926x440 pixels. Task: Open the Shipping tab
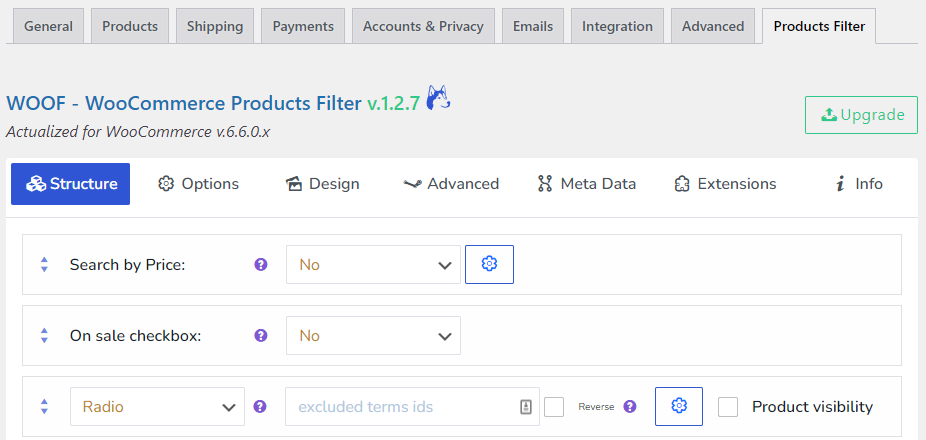pyautogui.click(x=215, y=26)
